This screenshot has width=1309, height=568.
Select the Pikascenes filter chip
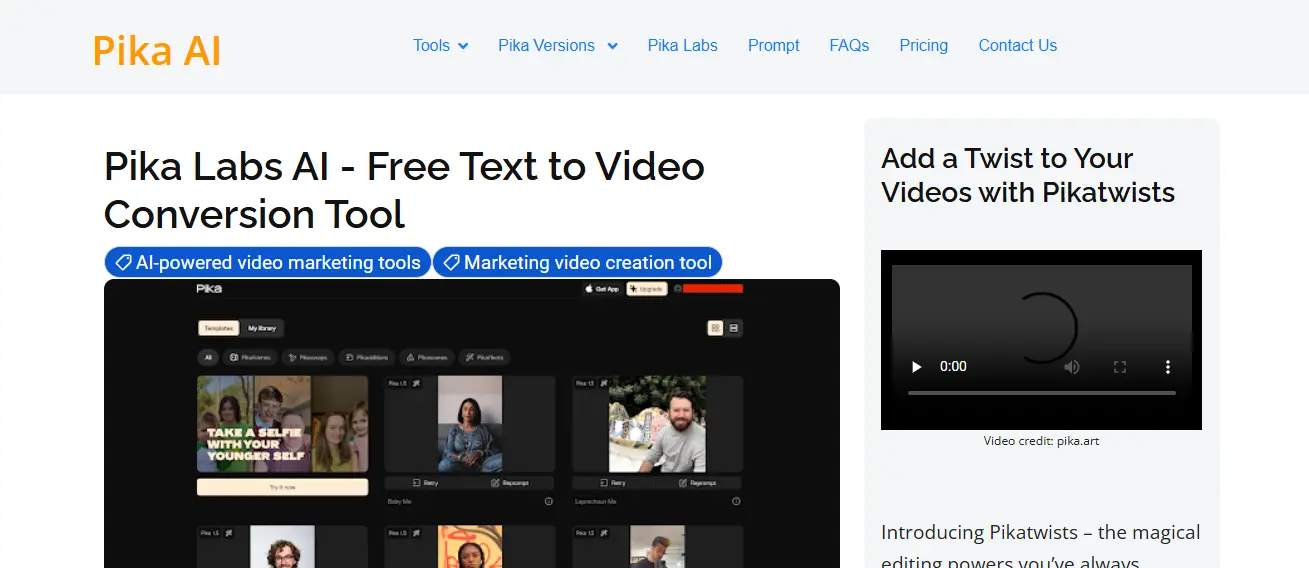(427, 357)
